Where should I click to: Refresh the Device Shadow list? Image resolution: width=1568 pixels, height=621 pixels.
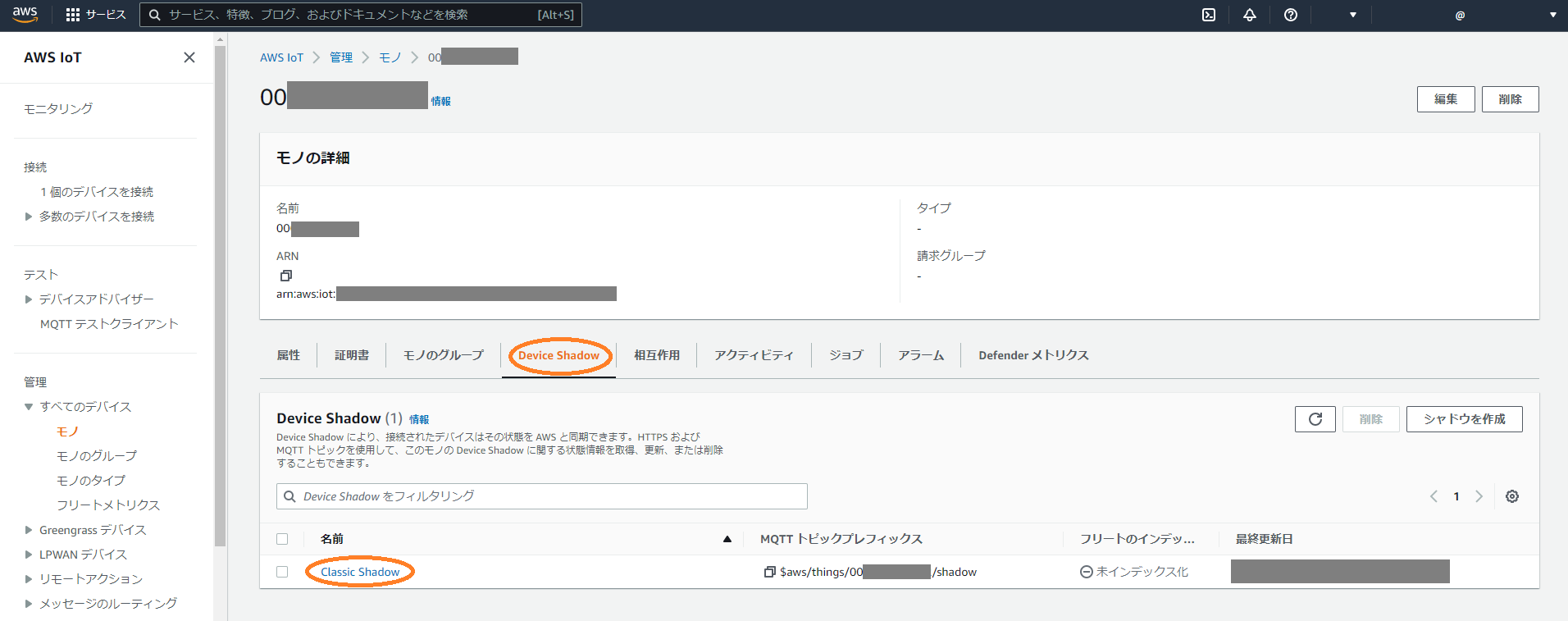click(1315, 419)
